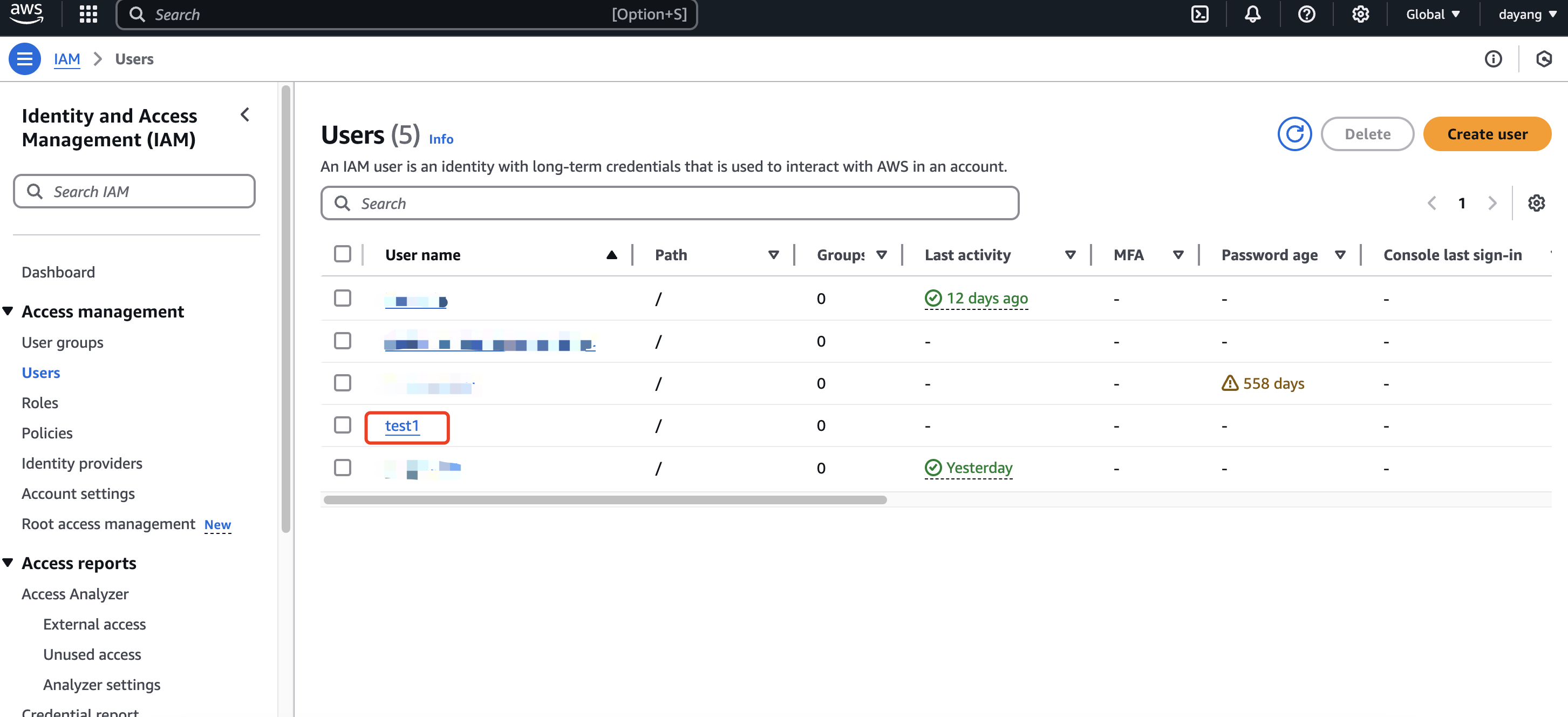Launch CloudShell from top bar icon
1568x717 pixels.
pyautogui.click(x=1199, y=14)
